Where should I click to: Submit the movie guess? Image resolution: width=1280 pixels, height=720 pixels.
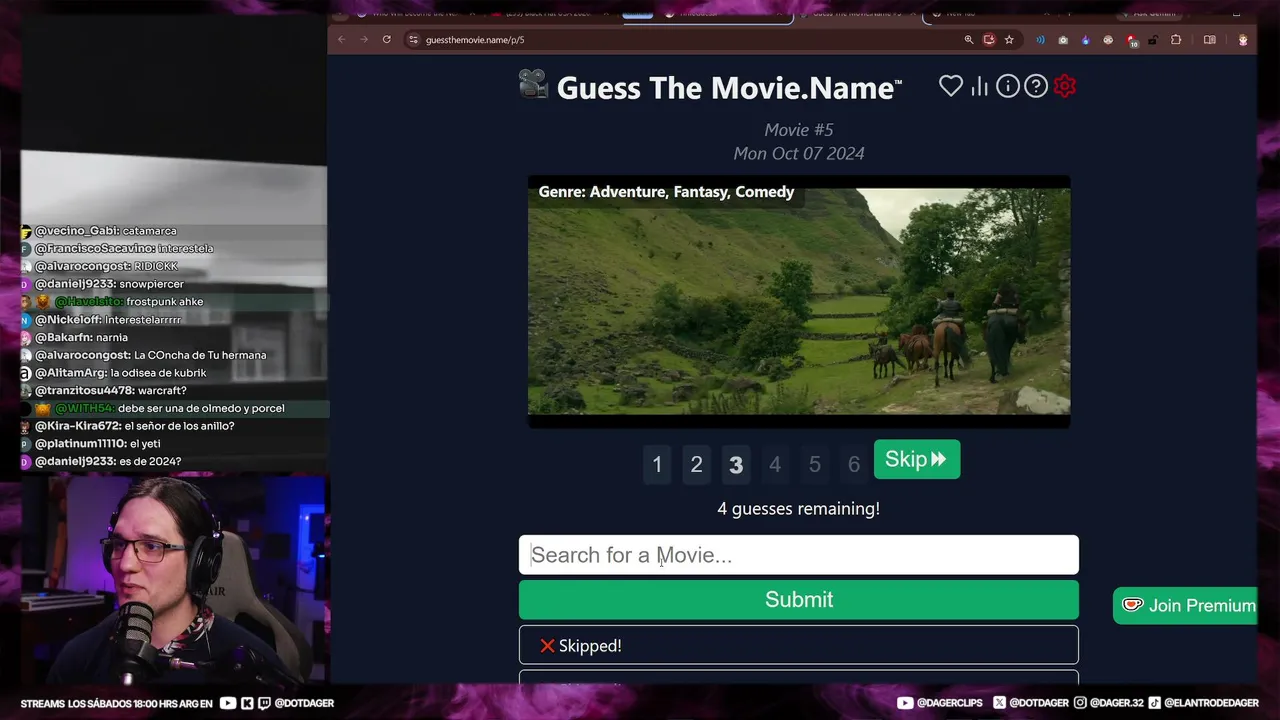pyautogui.click(x=799, y=600)
